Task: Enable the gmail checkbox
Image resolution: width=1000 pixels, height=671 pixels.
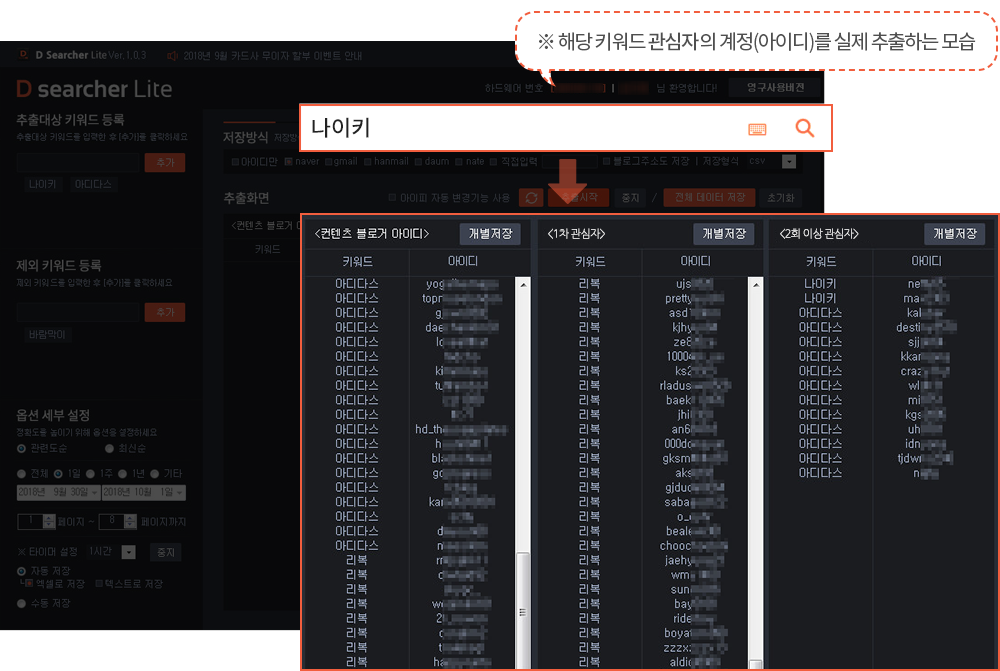Action: click(x=328, y=162)
